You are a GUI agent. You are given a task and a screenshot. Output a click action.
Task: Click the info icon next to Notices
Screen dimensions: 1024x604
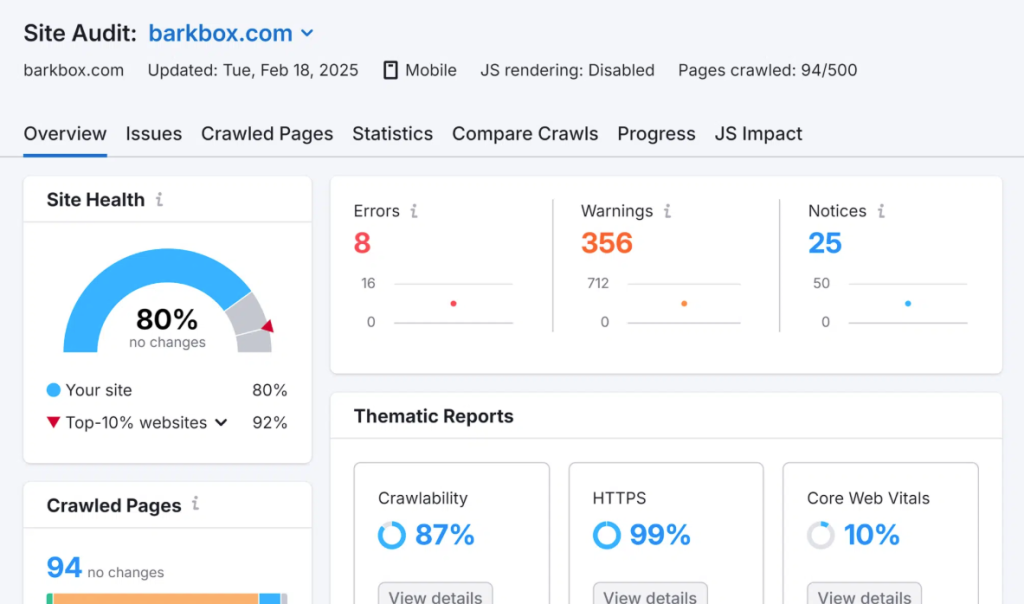tap(881, 211)
